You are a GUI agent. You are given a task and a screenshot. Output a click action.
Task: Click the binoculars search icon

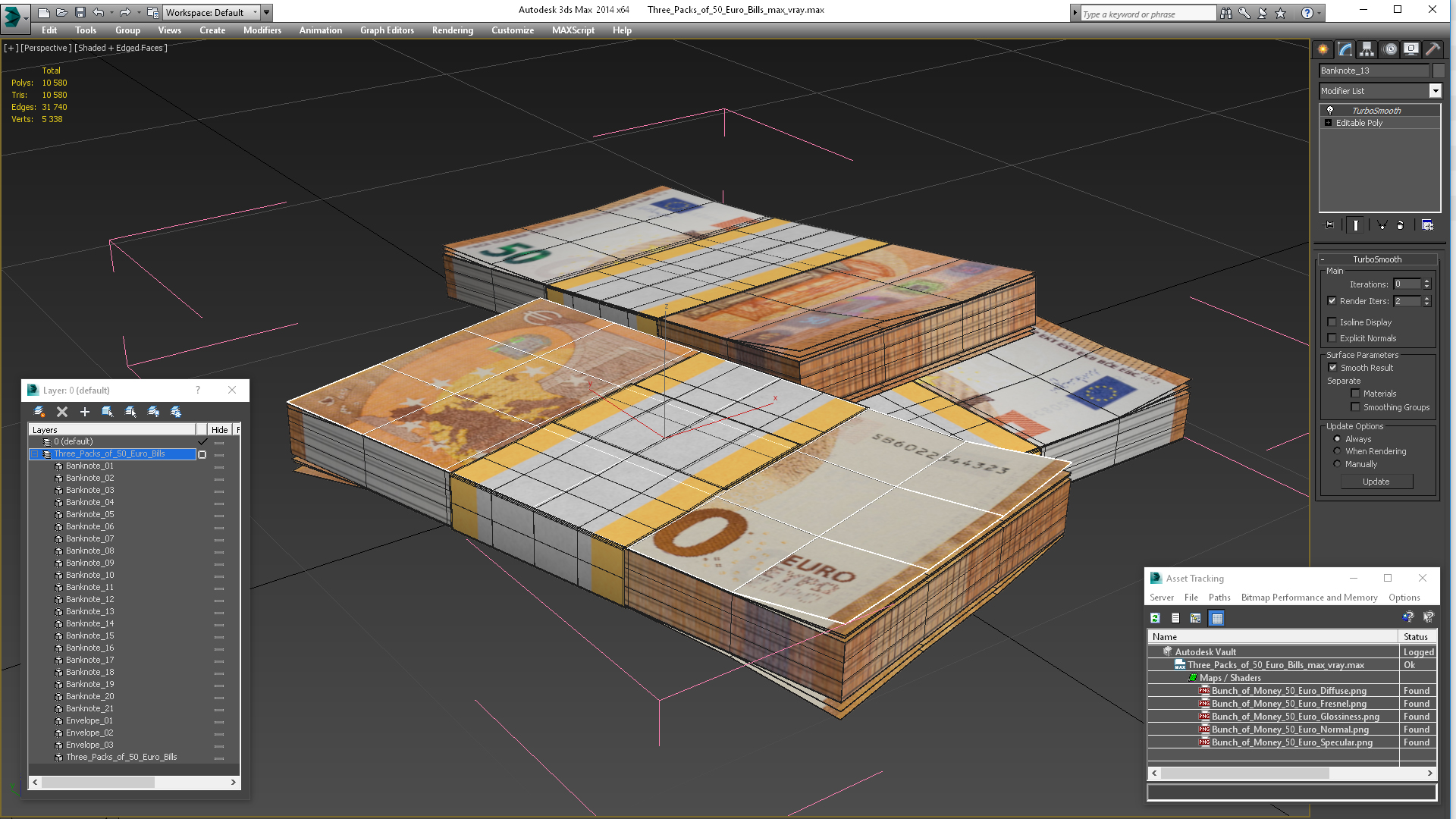pyautogui.click(x=1226, y=13)
